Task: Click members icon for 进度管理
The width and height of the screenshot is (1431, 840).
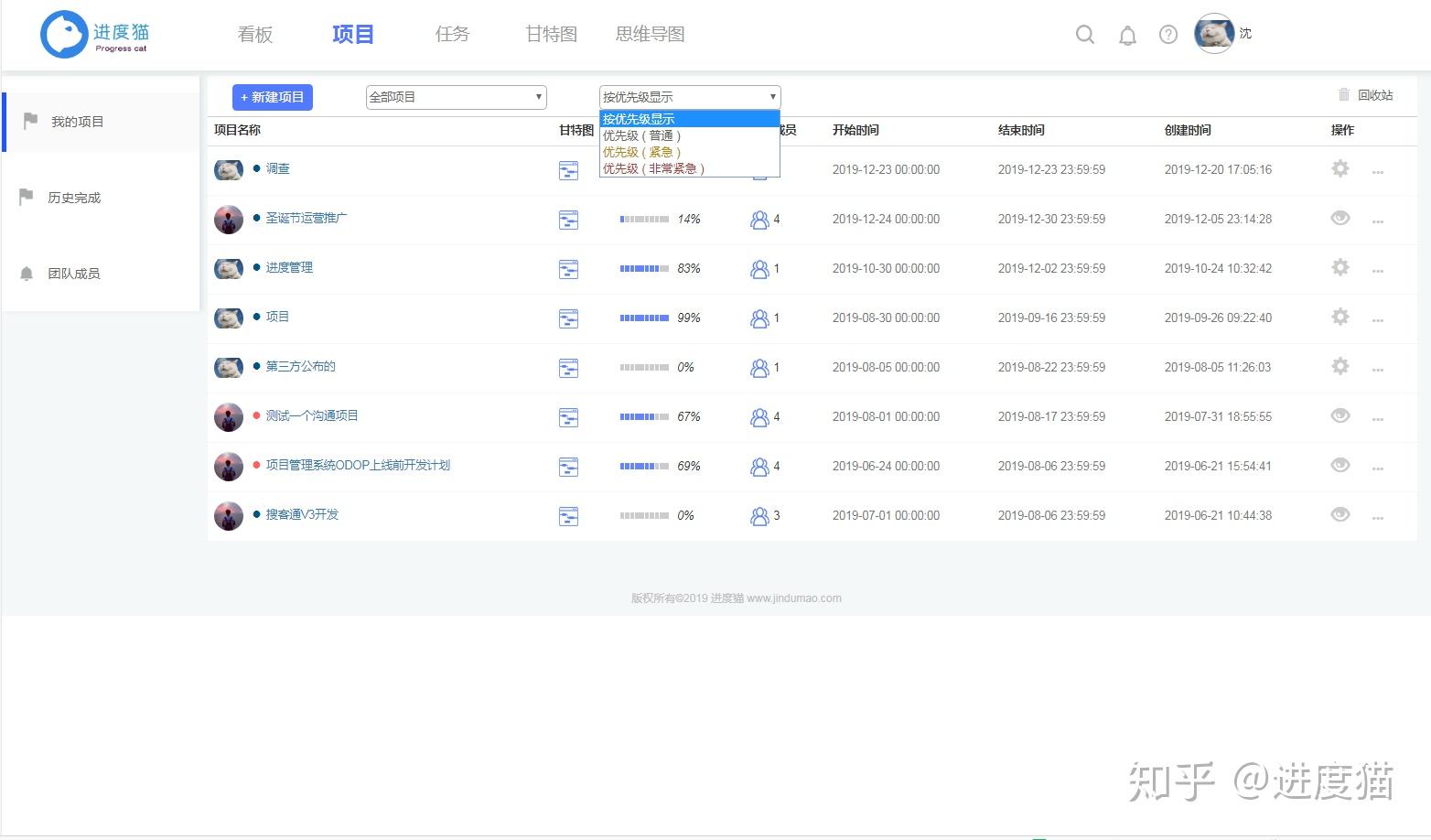Action: (759, 269)
